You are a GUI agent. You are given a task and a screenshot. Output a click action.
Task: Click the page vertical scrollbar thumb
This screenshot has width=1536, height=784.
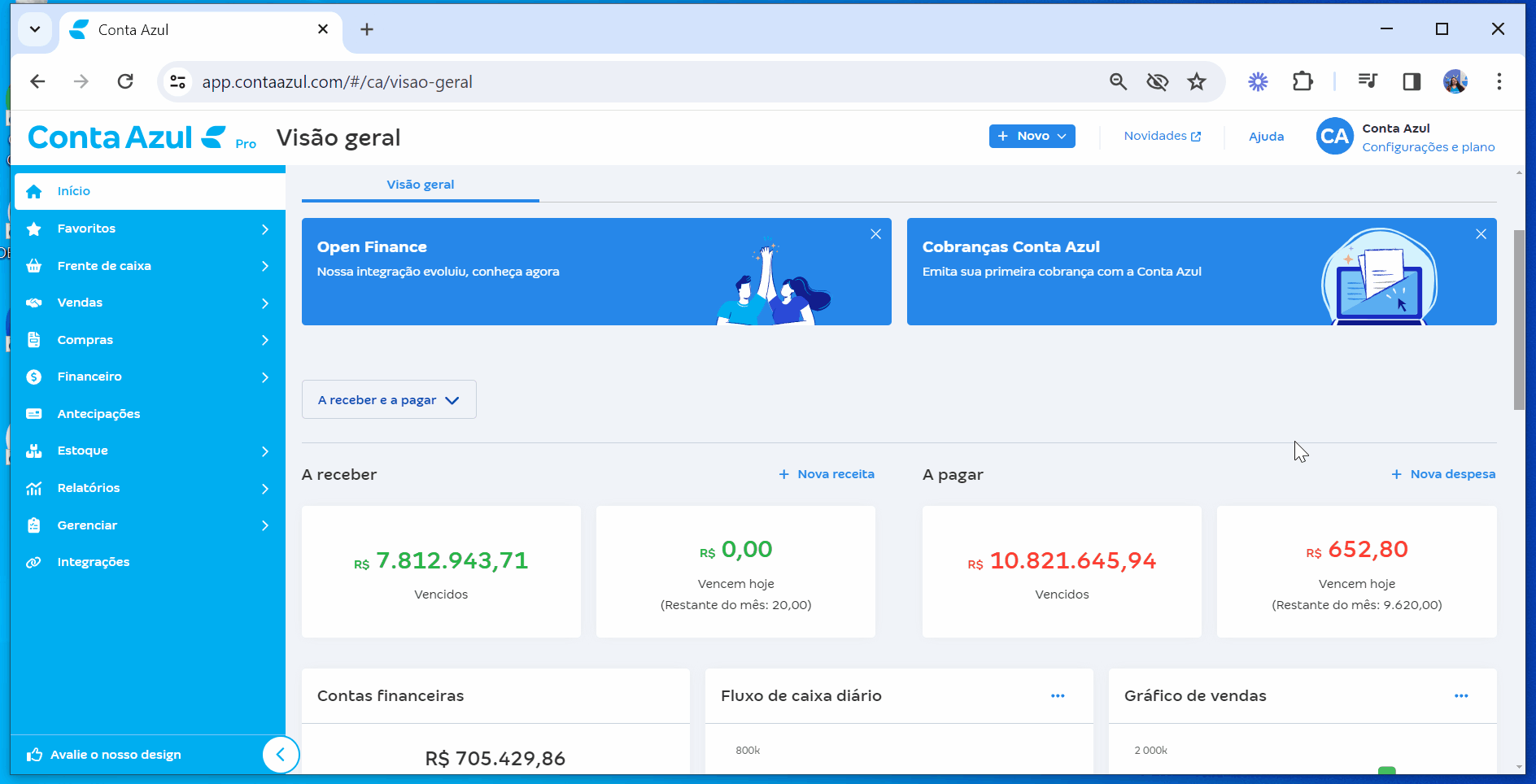[1519, 320]
